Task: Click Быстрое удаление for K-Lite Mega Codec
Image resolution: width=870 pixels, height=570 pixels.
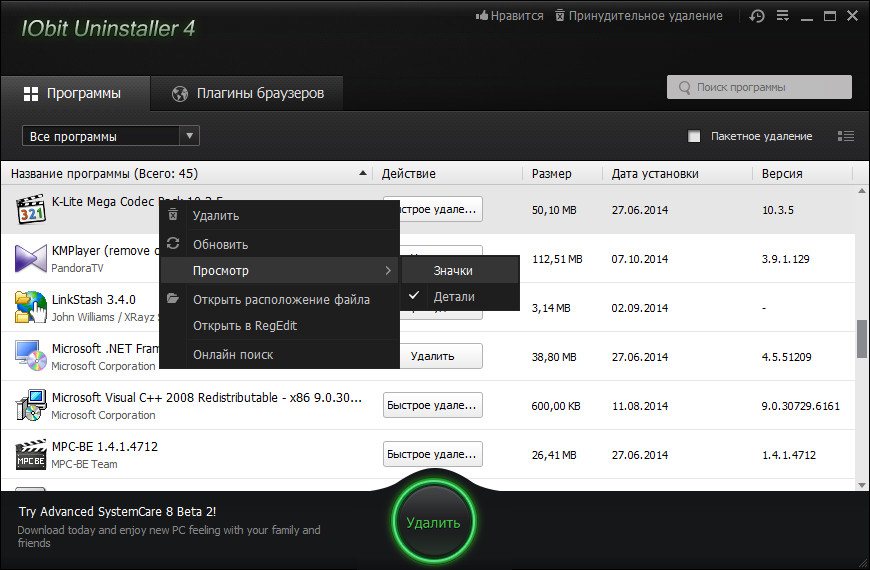Action: point(441,209)
